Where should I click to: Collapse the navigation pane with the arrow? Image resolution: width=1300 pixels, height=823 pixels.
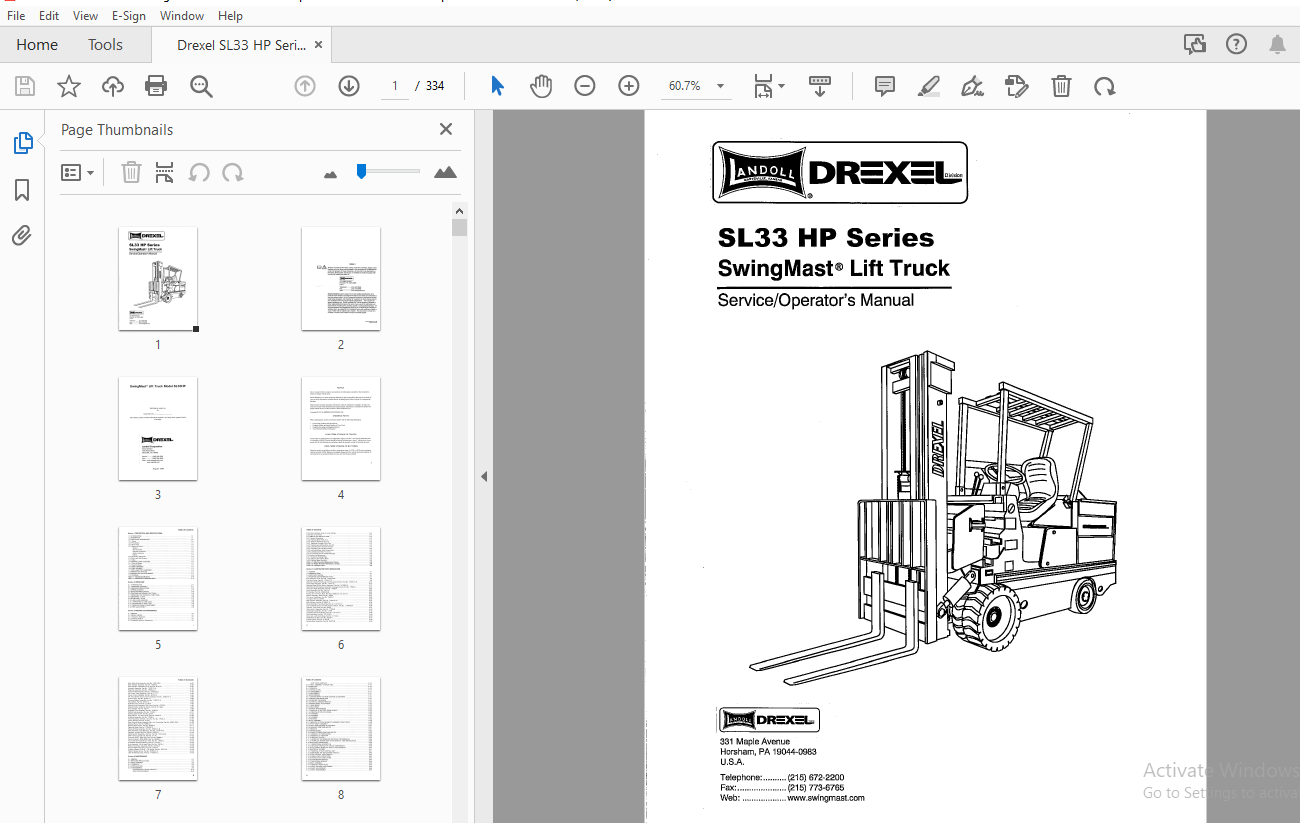484,476
